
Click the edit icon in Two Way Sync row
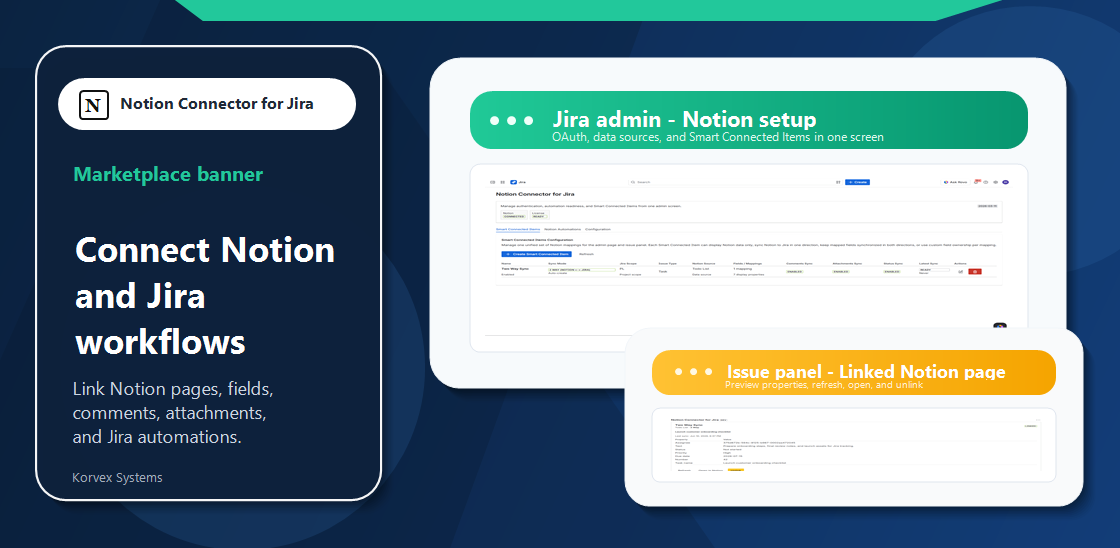tap(961, 271)
